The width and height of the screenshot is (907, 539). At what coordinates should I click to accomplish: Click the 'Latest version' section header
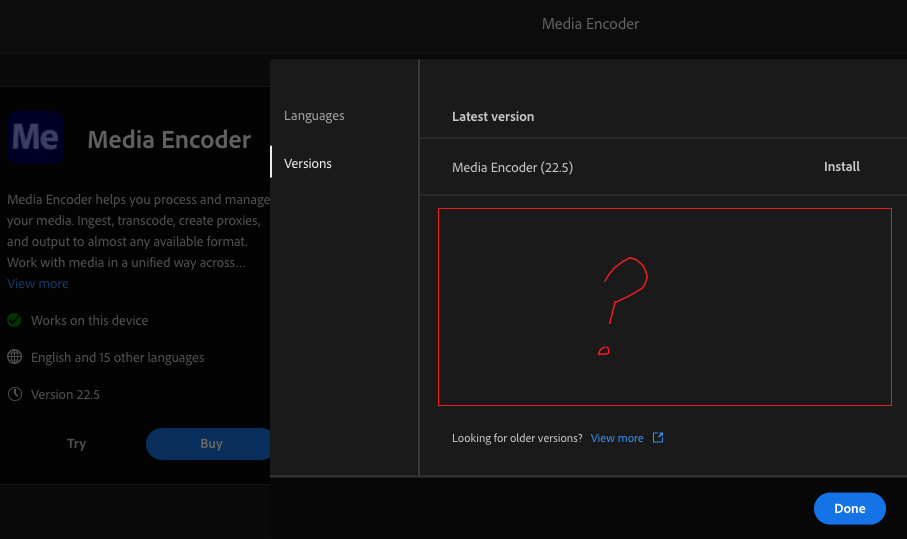point(493,117)
